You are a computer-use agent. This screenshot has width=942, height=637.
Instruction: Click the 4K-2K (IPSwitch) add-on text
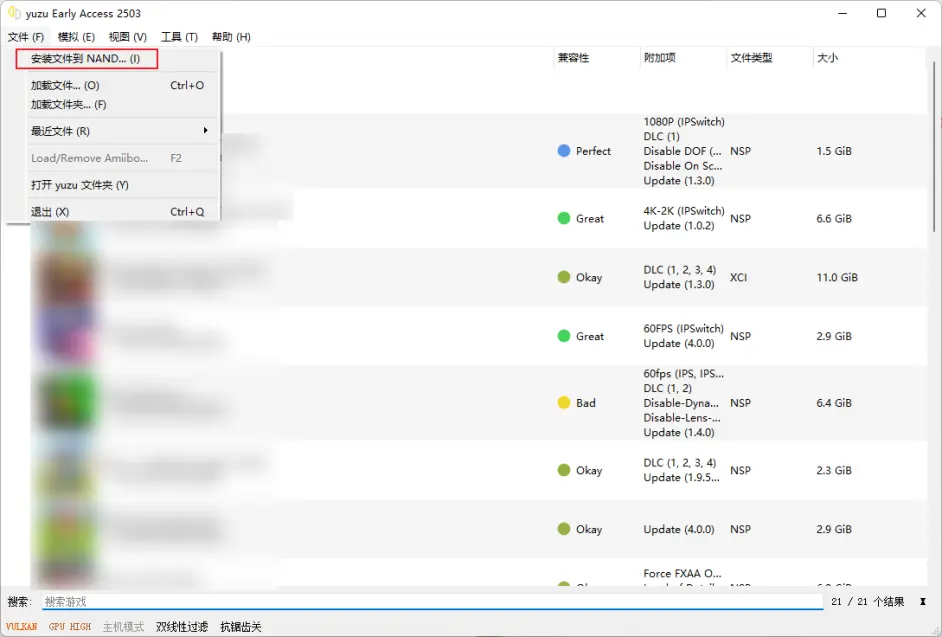point(684,211)
